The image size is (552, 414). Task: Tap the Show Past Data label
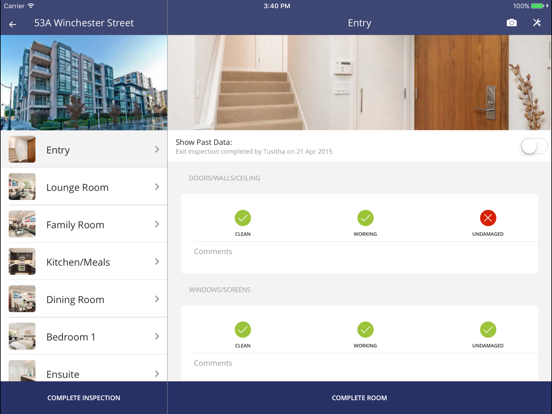pyautogui.click(x=203, y=142)
